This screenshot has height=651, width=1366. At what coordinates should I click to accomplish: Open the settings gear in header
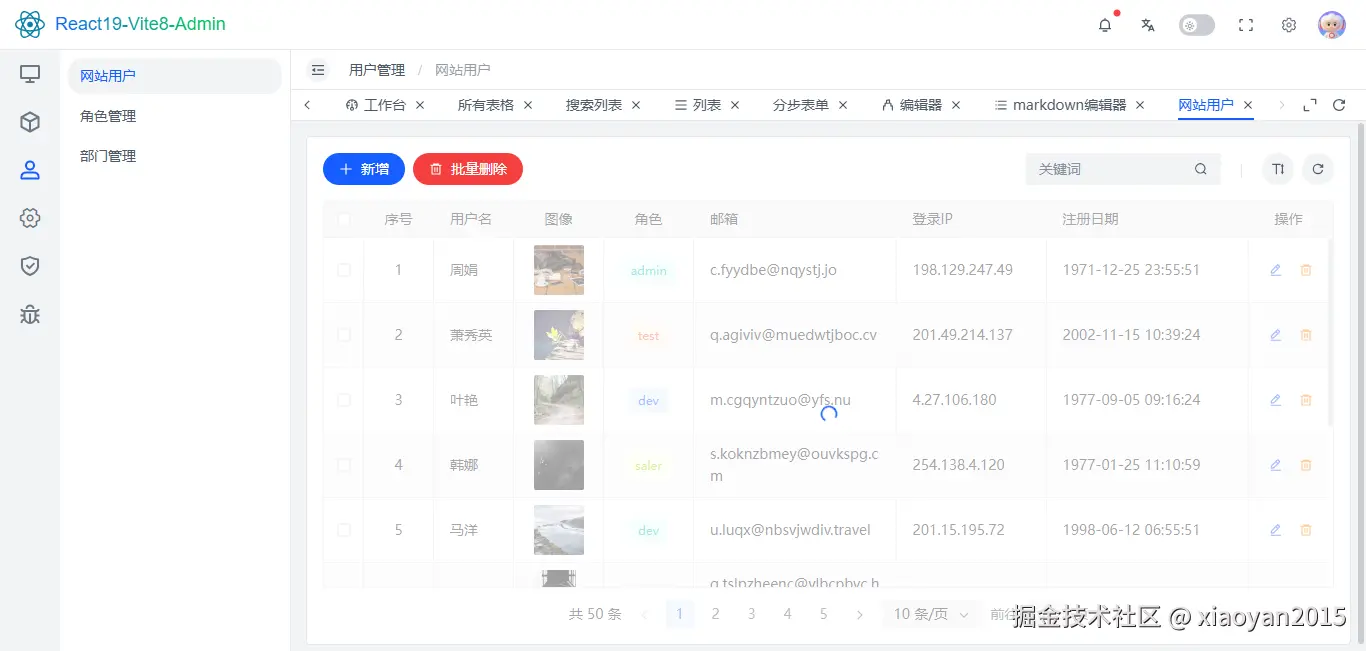point(1289,25)
